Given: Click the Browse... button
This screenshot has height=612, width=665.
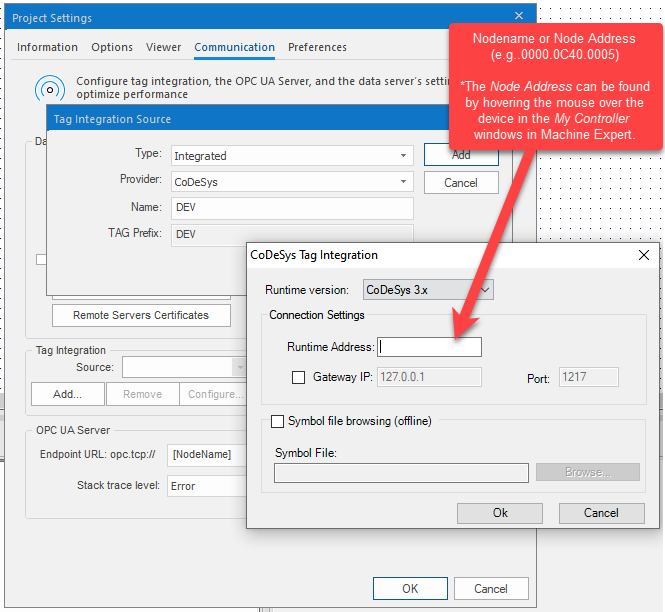Looking at the screenshot, I should click(588, 472).
